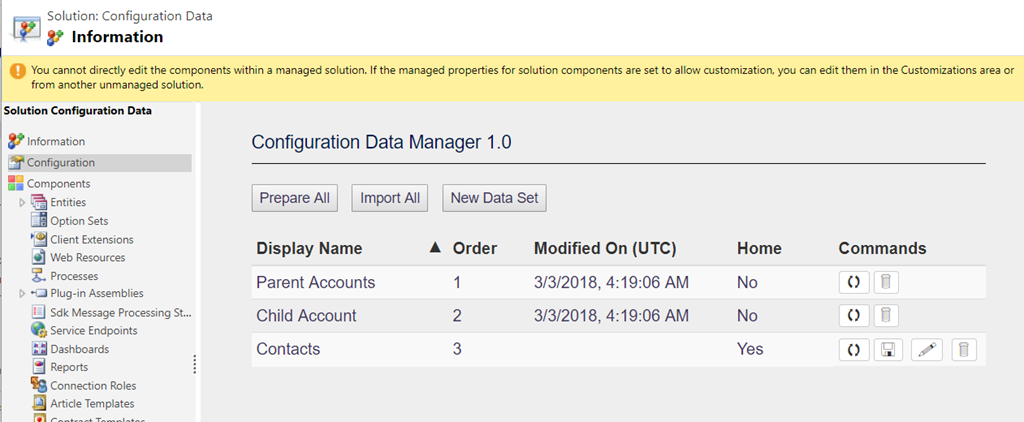Create a New Data Set

point(494,198)
